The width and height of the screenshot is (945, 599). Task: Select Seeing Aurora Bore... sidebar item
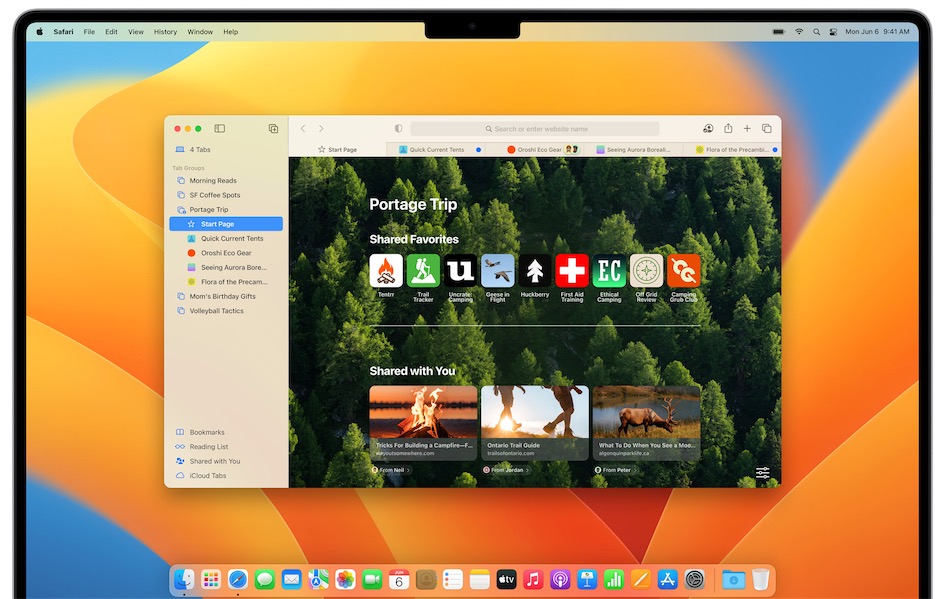point(226,268)
